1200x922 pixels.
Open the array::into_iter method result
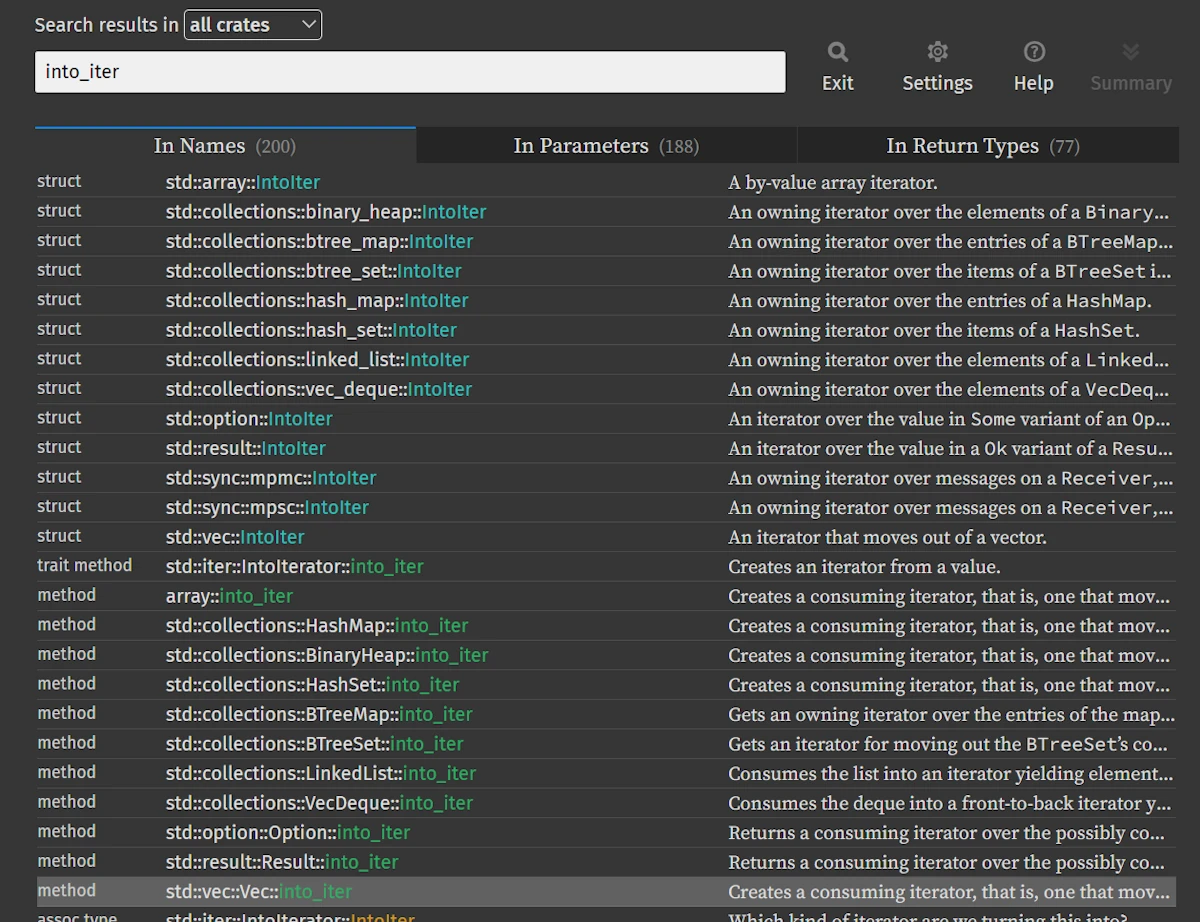(x=229, y=596)
